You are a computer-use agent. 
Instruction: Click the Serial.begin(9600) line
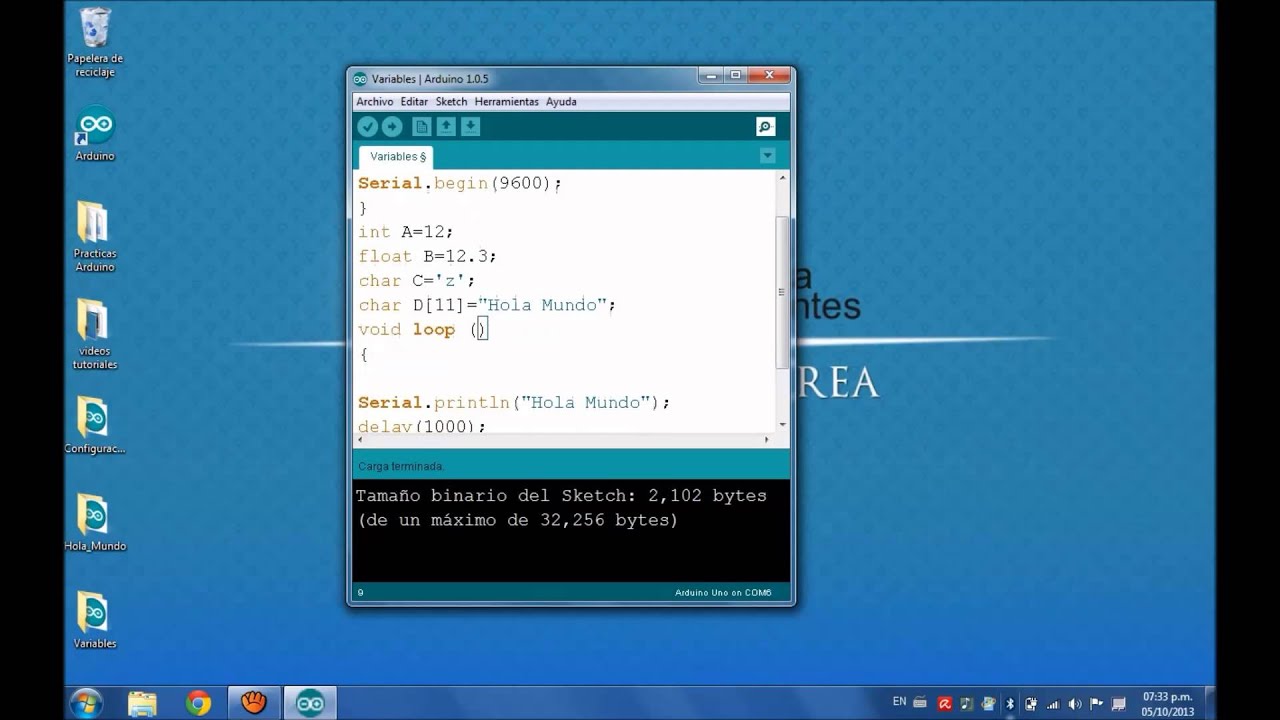point(460,184)
